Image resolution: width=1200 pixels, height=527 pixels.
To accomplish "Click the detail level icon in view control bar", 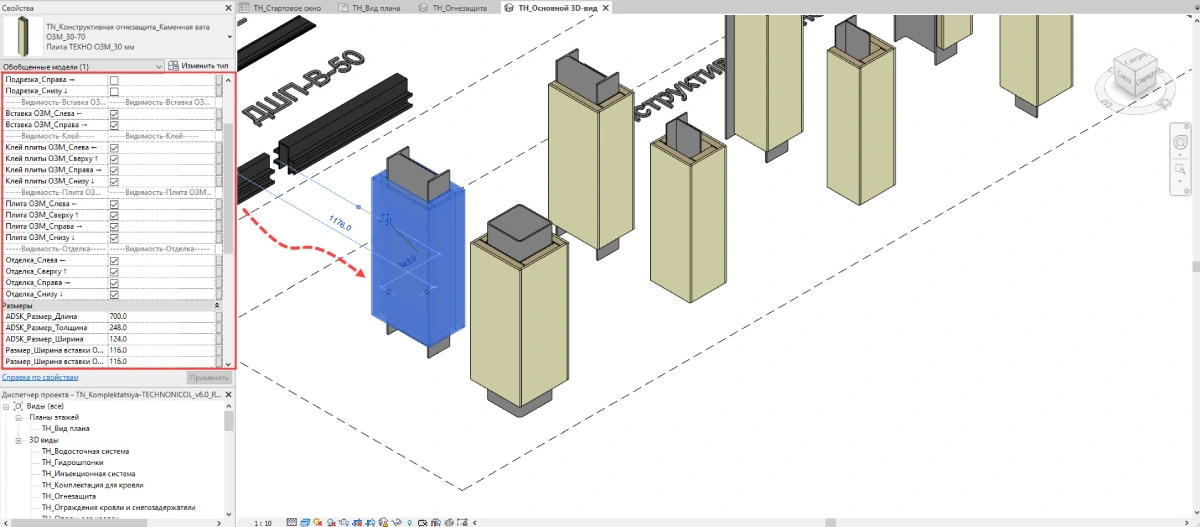I will pos(291,522).
